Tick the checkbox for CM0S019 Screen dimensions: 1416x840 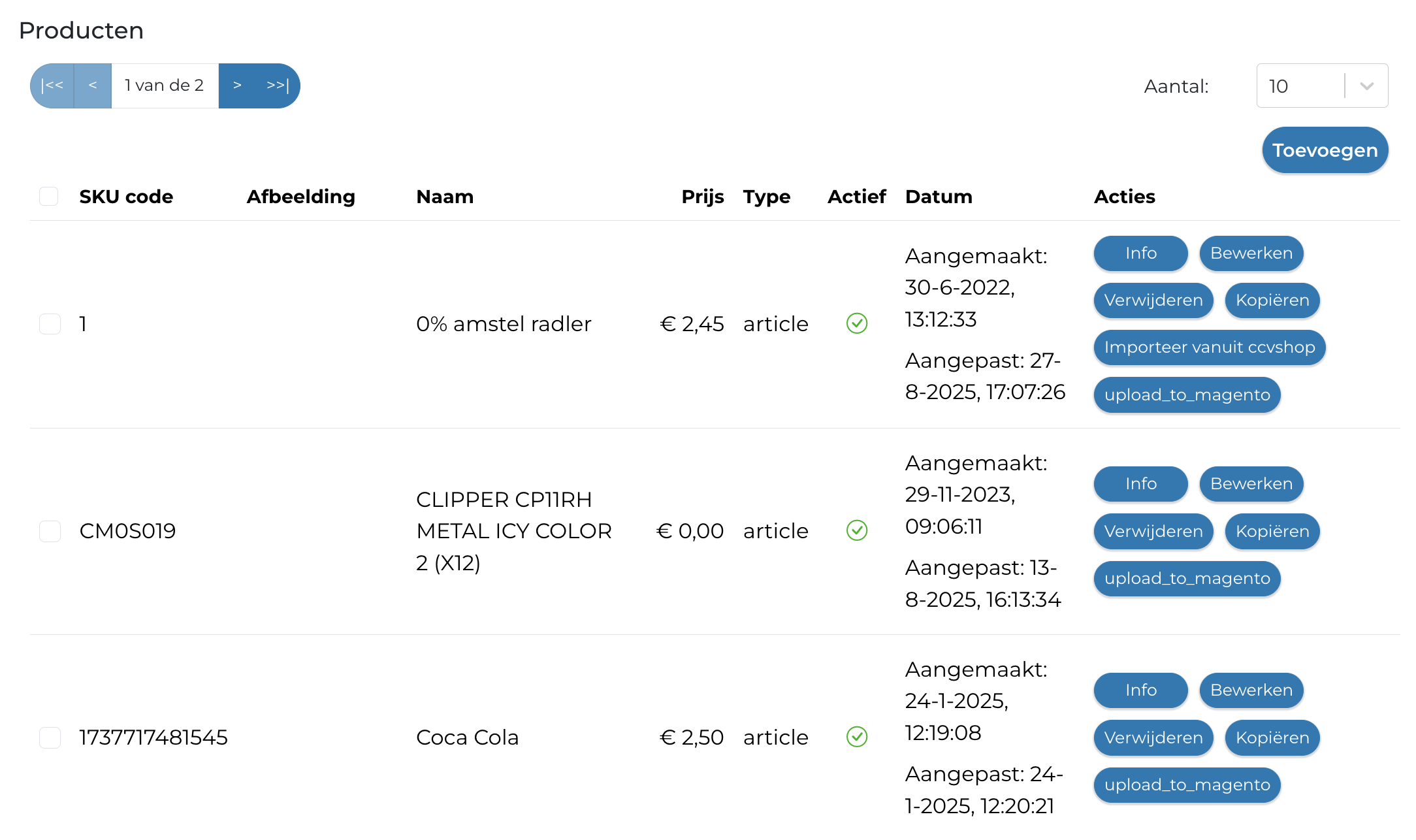(x=50, y=531)
